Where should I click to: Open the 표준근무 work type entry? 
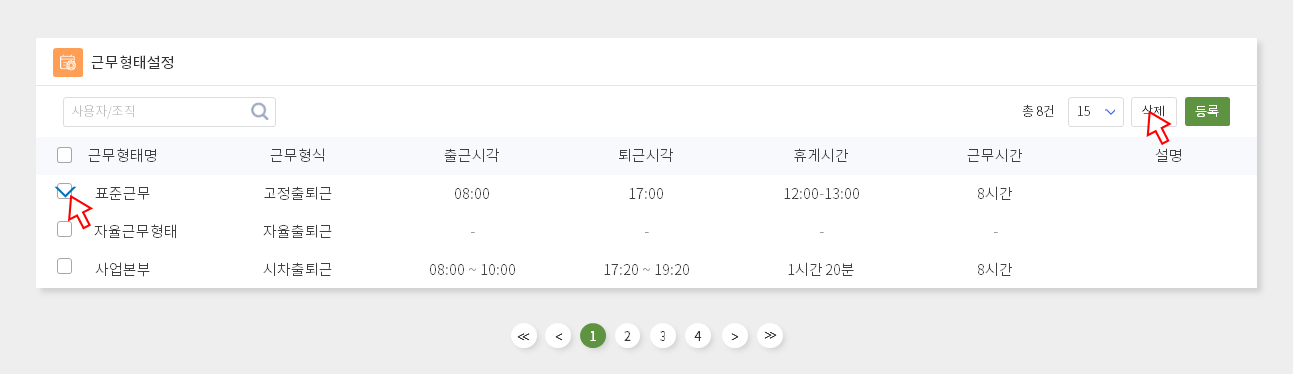(x=123, y=193)
